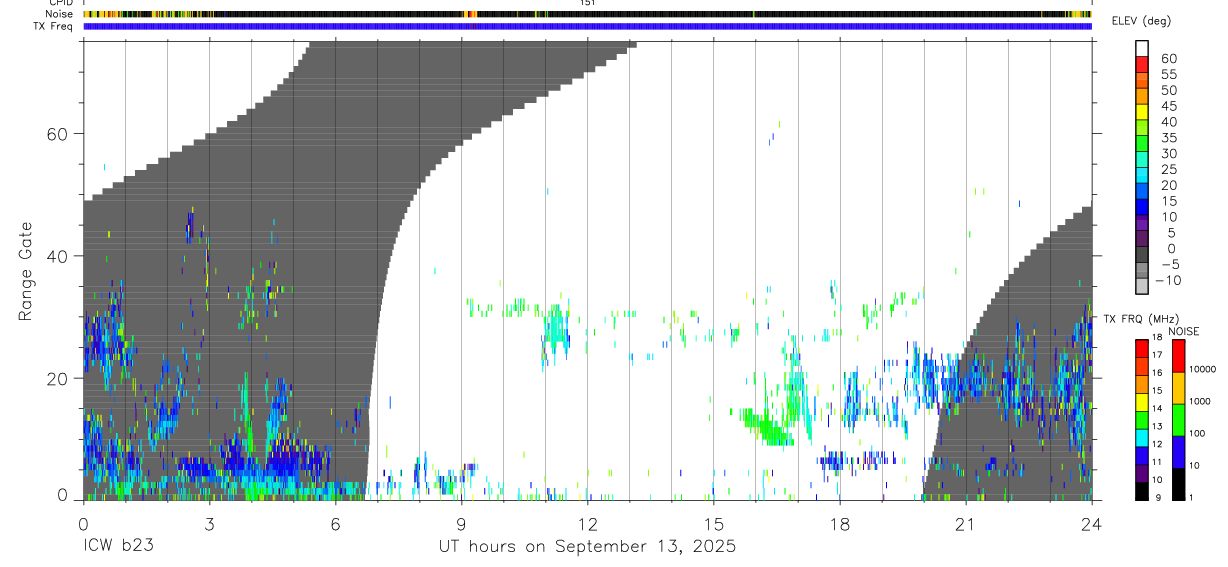
Task: Click the '13' label on the TX FRQ scale
Action: (1159, 427)
